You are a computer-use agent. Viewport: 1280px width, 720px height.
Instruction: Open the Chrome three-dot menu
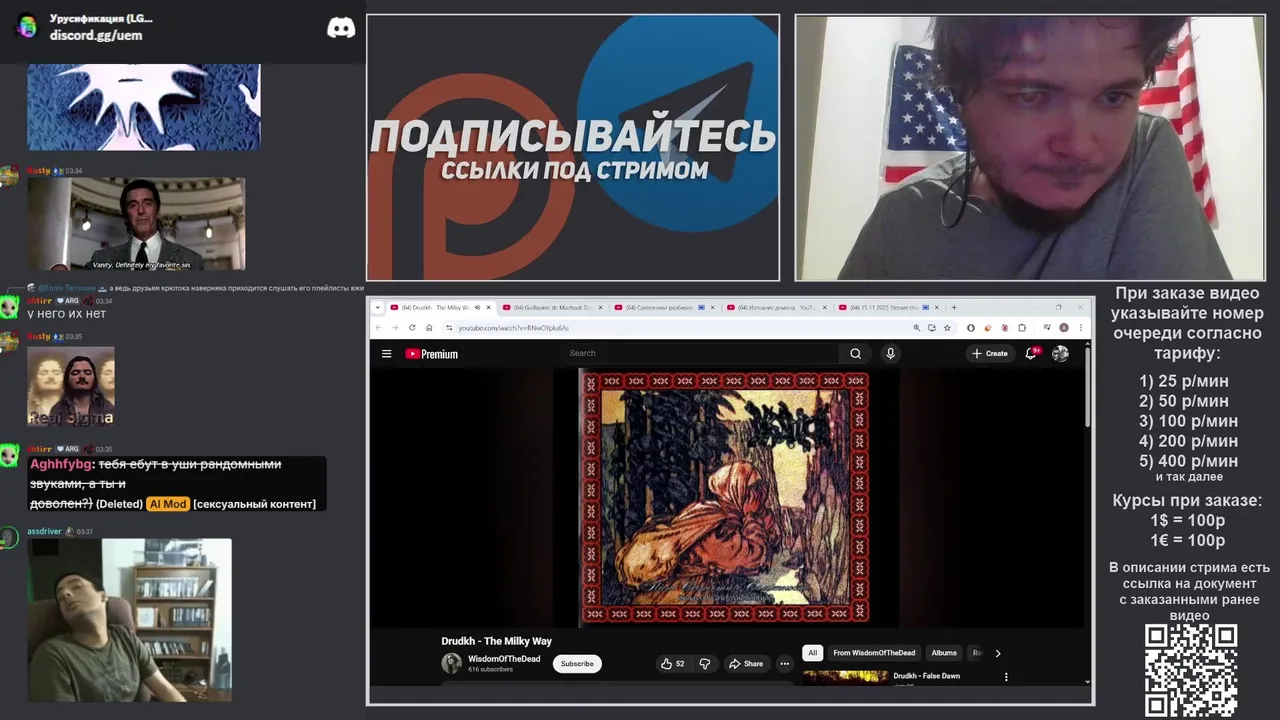click(x=1081, y=327)
